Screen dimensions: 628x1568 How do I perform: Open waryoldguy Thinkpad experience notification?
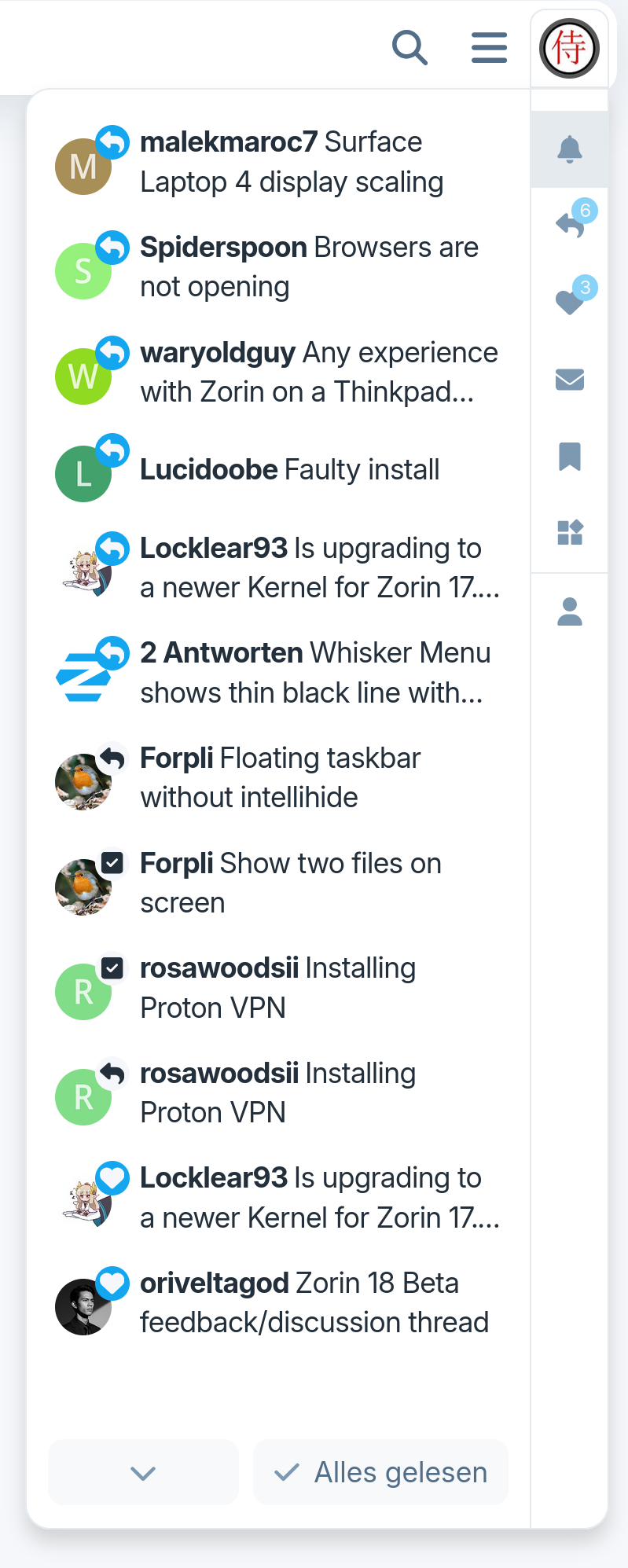point(318,372)
